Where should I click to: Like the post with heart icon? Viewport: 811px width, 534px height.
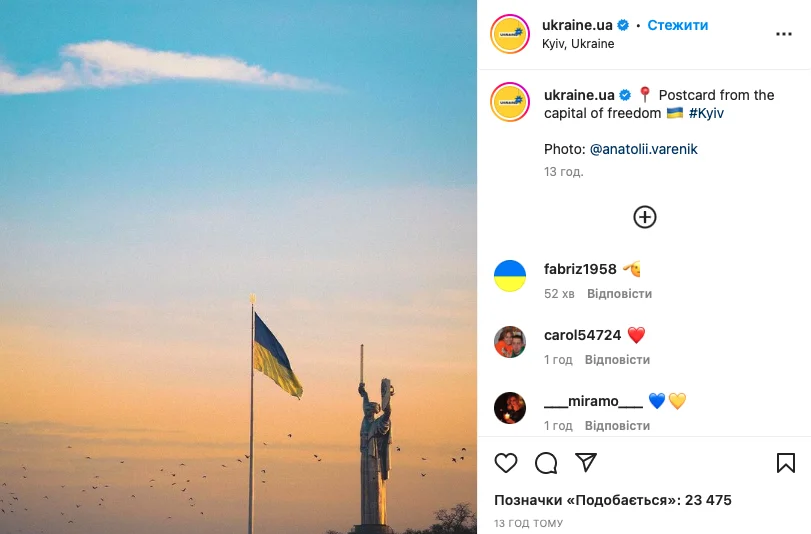(506, 463)
